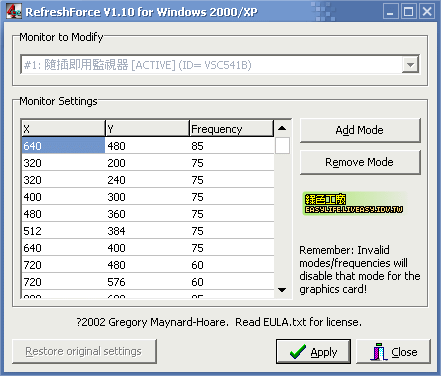Click the X cell of the 320 x 200 row
The width and height of the screenshot is (441, 376).
pyautogui.click(x=63, y=163)
